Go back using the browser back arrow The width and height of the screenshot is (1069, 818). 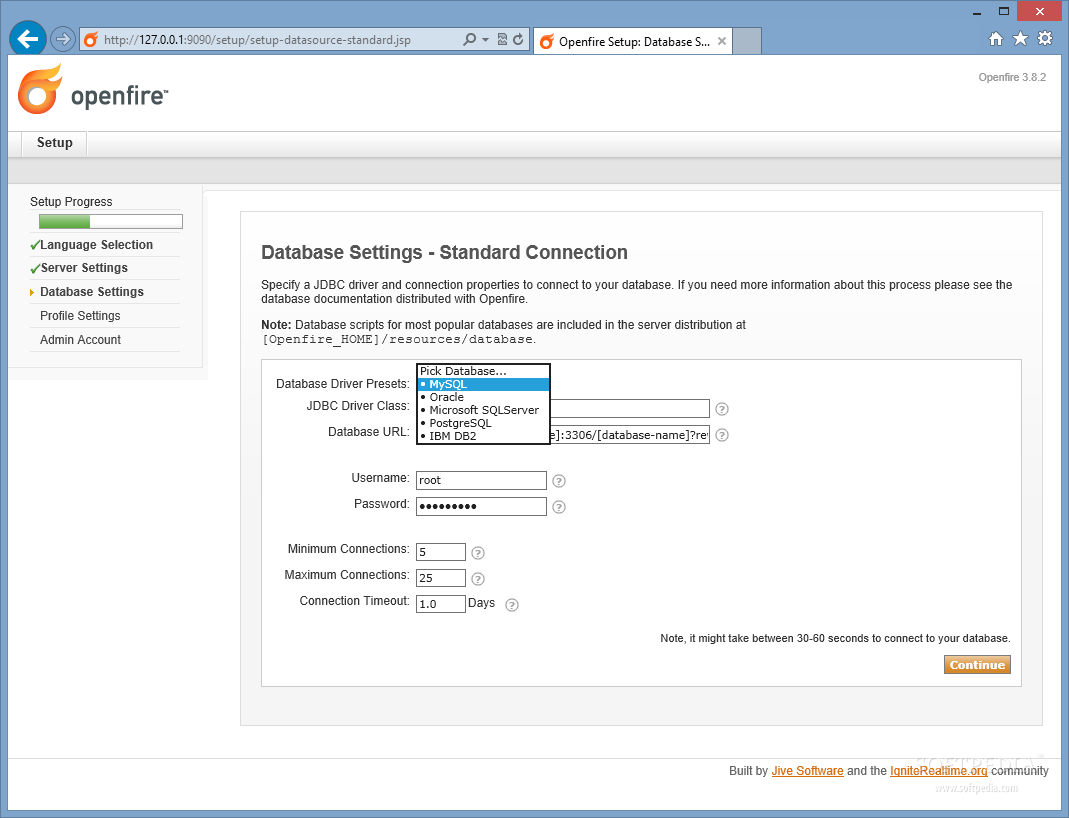(x=28, y=39)
